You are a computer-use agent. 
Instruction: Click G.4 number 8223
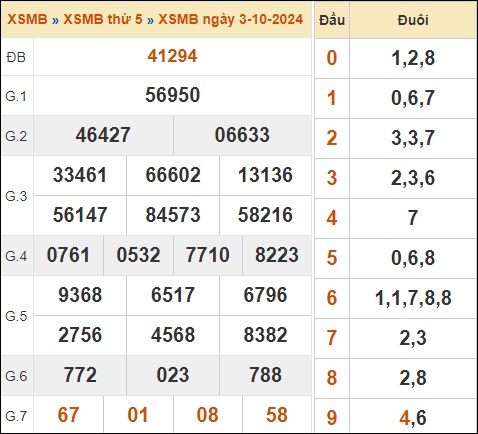277,255
